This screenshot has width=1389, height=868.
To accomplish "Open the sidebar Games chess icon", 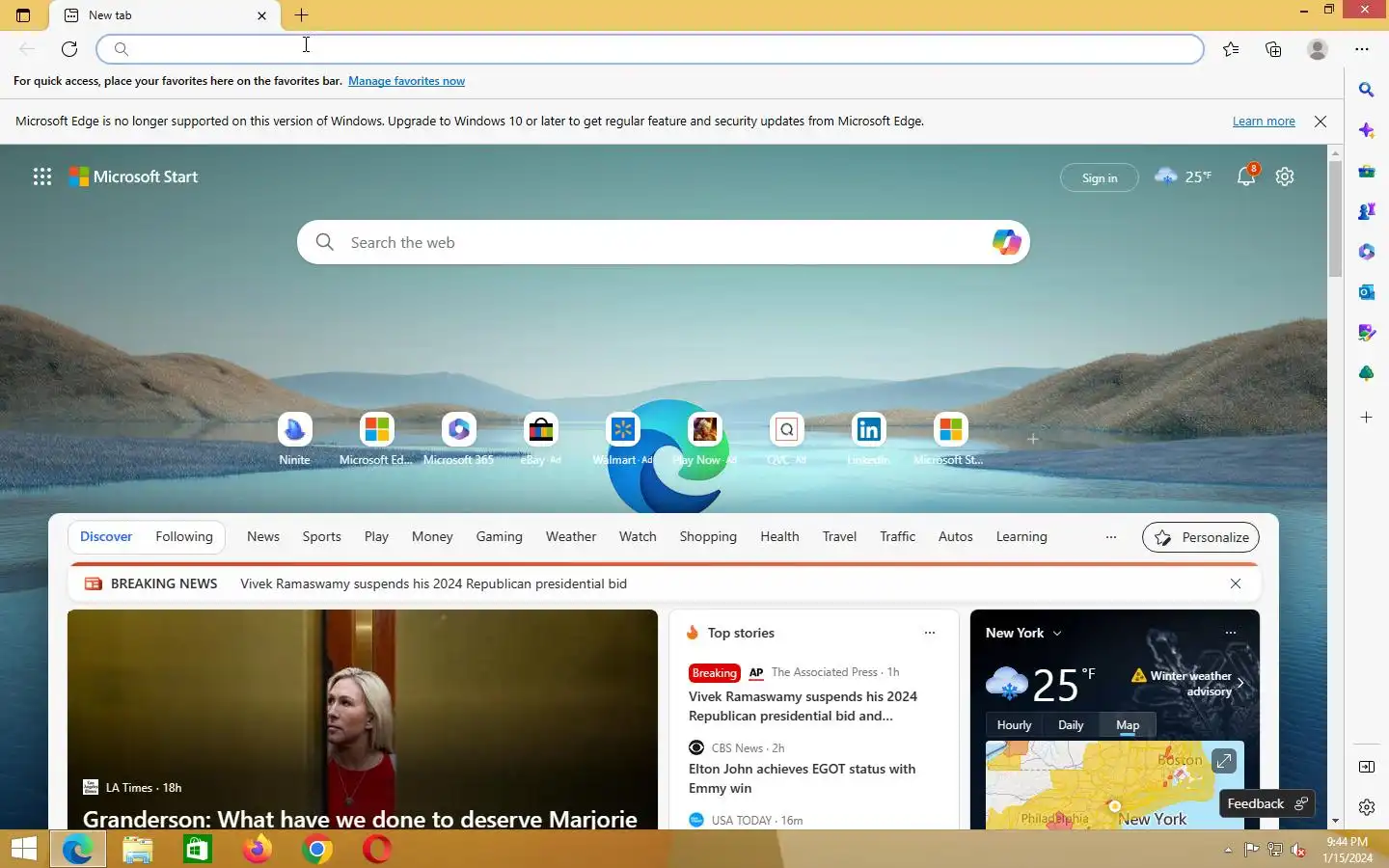I will pos(1367,211).
